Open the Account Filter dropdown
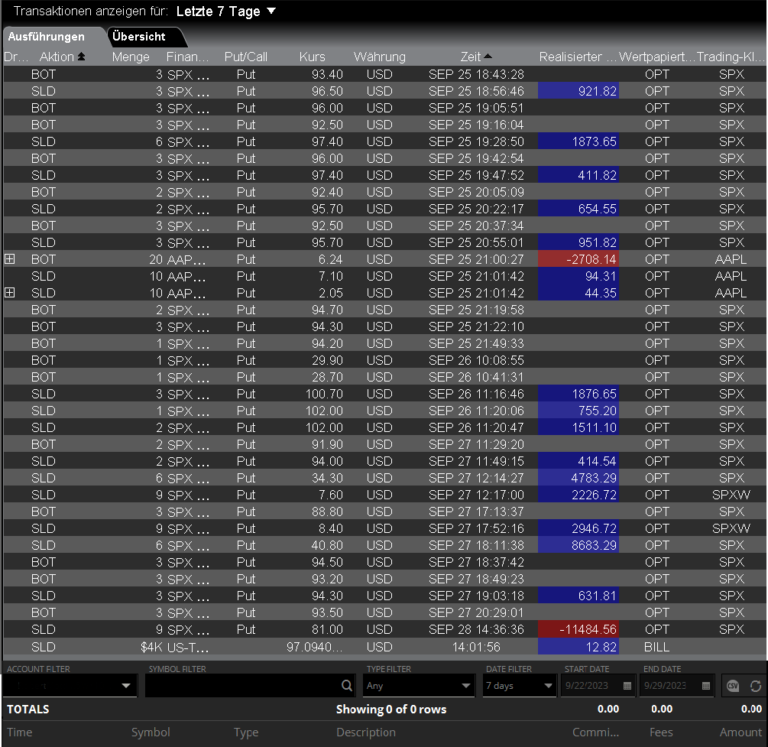The image size is (768, 747). point(126,686)
